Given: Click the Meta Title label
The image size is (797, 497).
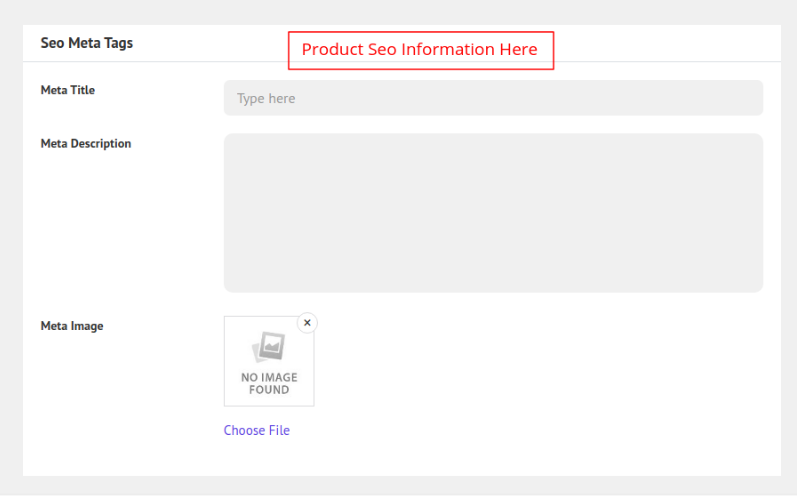Looking at the screenshot, I should tap(67, 90).
